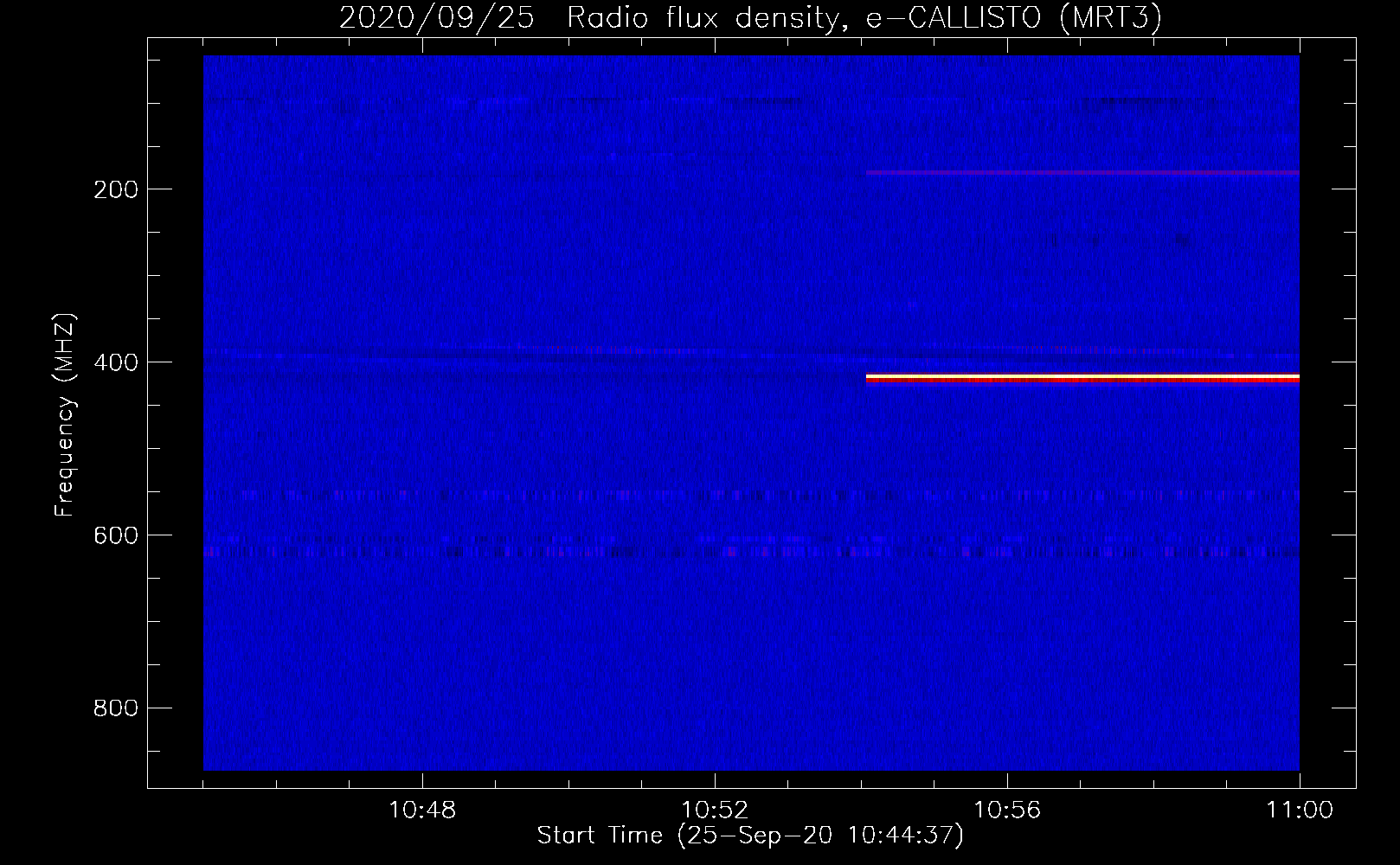This screenshot has height=865, width=1400.
Task: Click the "Frequency (MHZ)" axis label
Action: coord(66,415)
